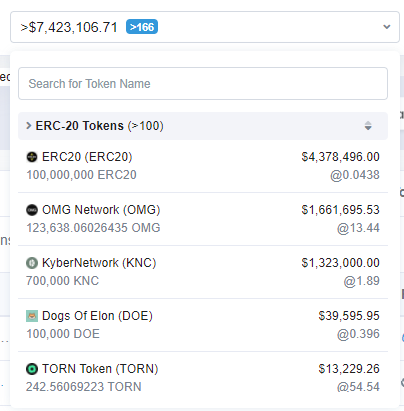Viewport: 404px width, 411px height.
Task: Focus the Search for Token Name field
Action: coord(203,84)
